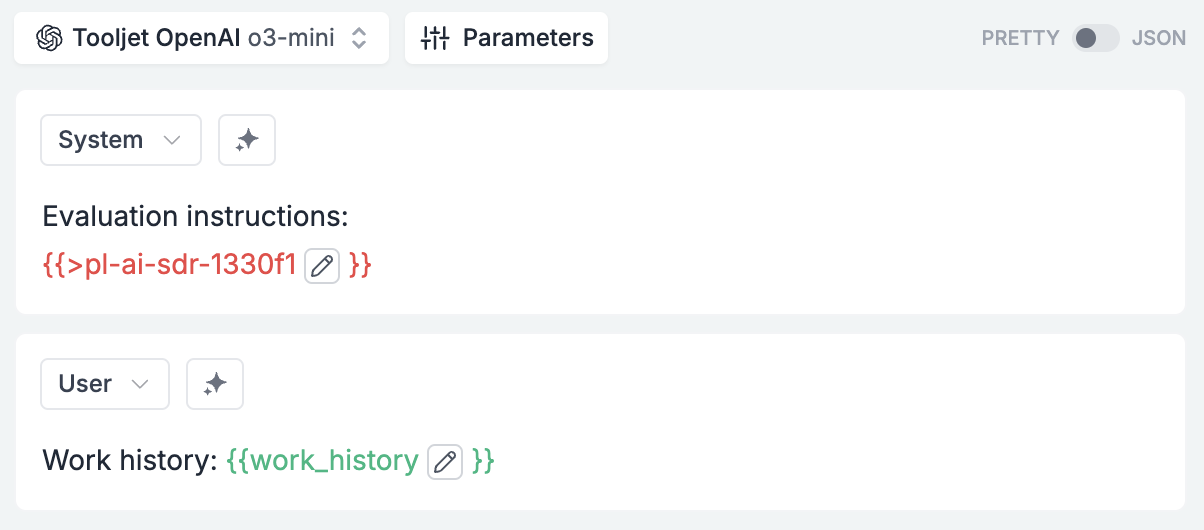
Task: Click the sparkle icon next to System
Action: coord(247,140)
